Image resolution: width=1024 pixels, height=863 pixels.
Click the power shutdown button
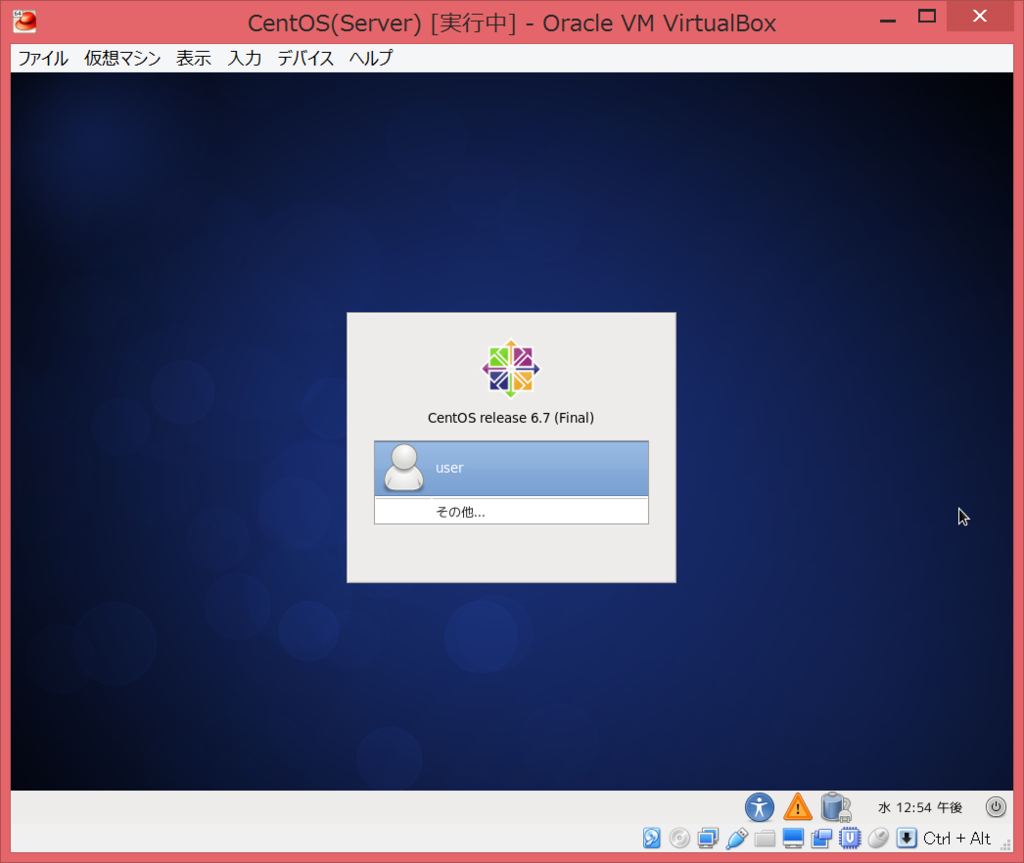996,807
